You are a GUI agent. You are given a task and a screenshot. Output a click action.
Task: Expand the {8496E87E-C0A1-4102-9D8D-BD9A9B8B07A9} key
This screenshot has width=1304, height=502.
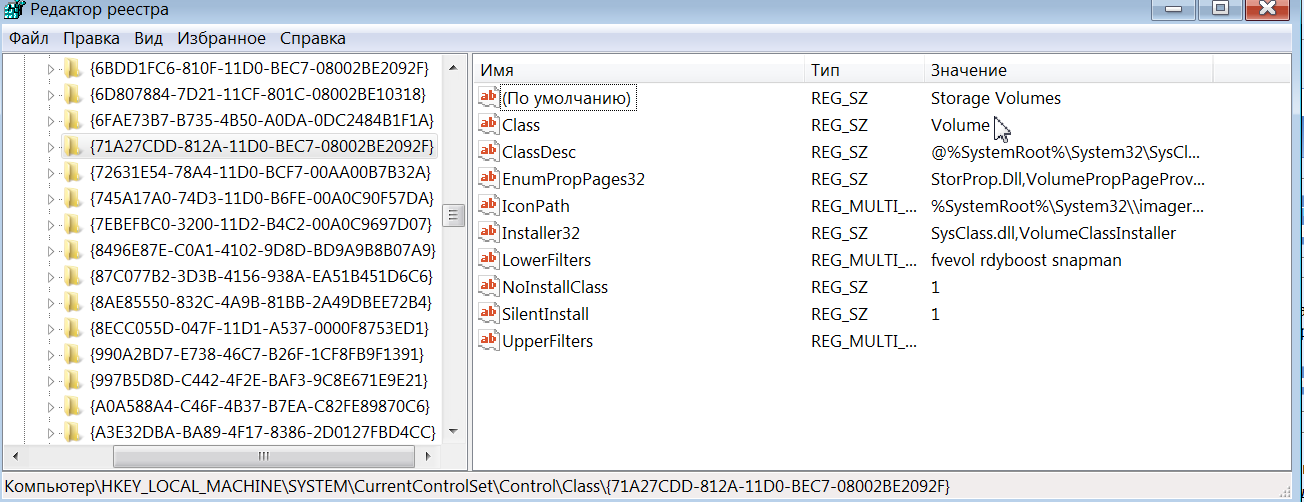(x=52, y=250)
